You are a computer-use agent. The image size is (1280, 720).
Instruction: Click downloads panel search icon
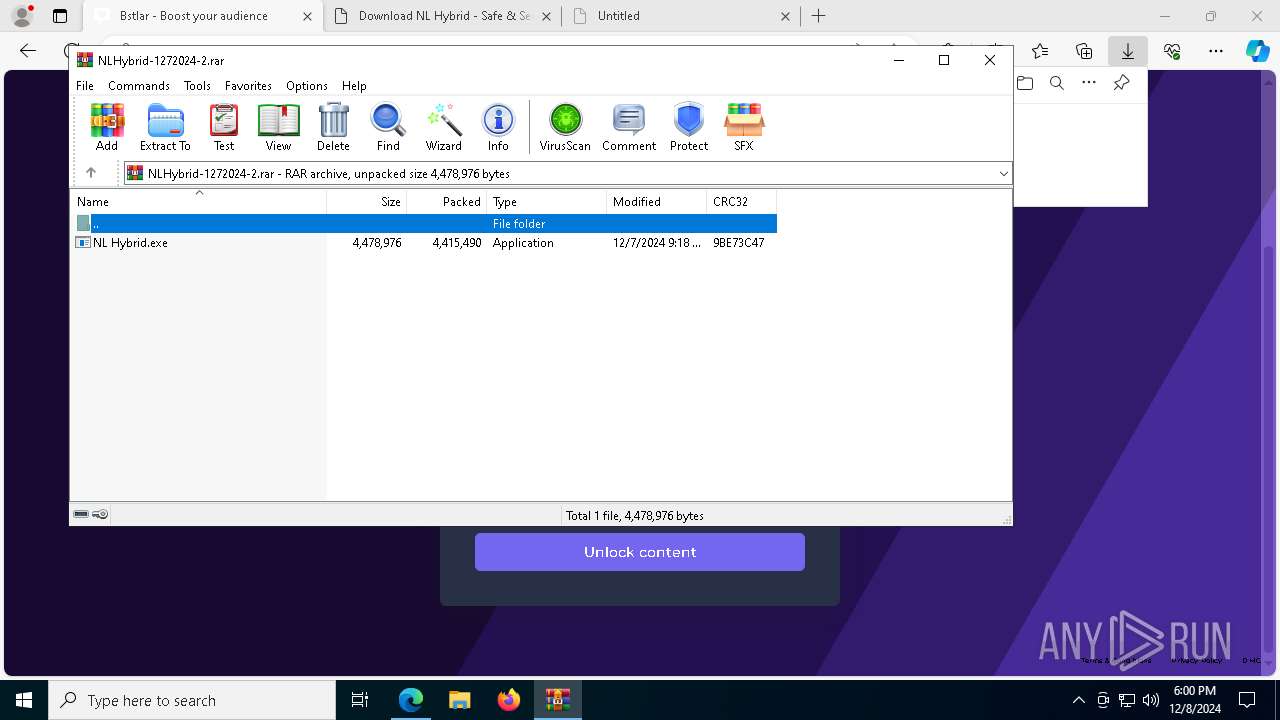coord(1056,83)
